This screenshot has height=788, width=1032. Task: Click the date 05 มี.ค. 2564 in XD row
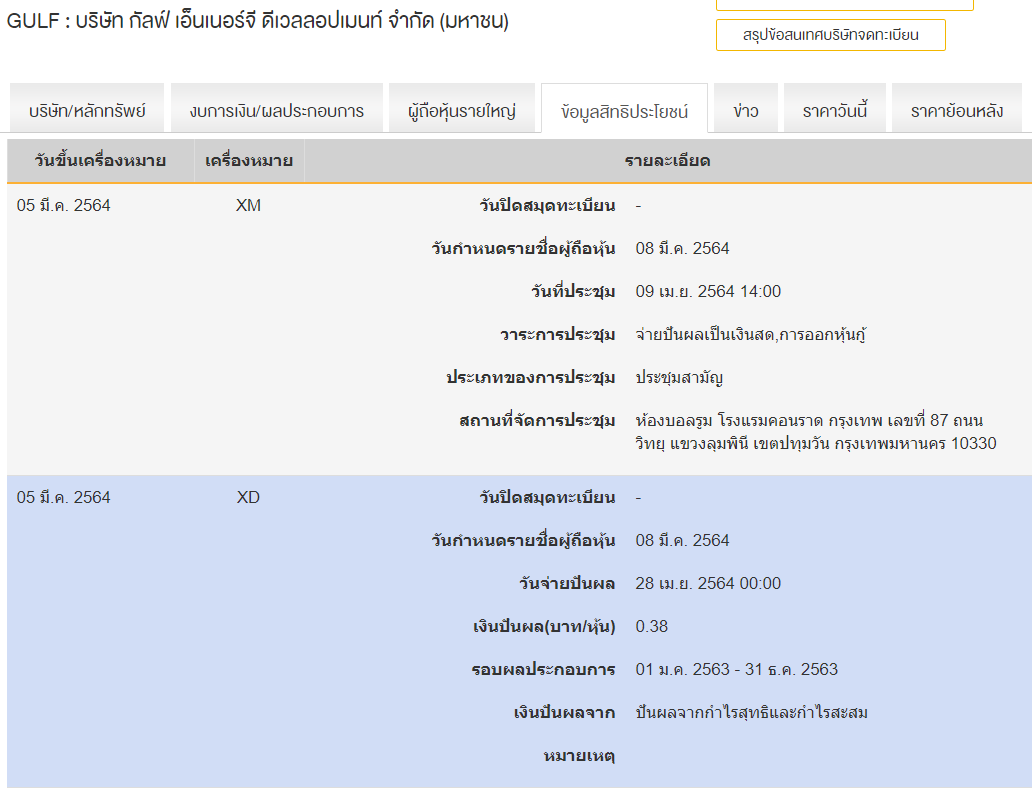pyautogui.click(x=63, y=497)
